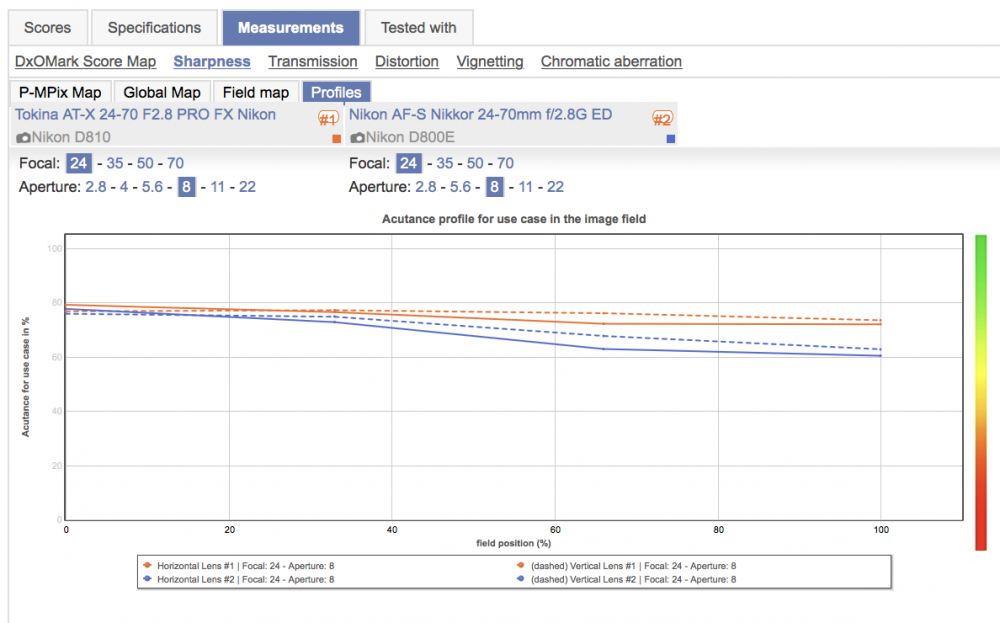Choose aperture 4 for the Tokina lens
This screenshot has width=1000, height=623.
tap(124, 187)
